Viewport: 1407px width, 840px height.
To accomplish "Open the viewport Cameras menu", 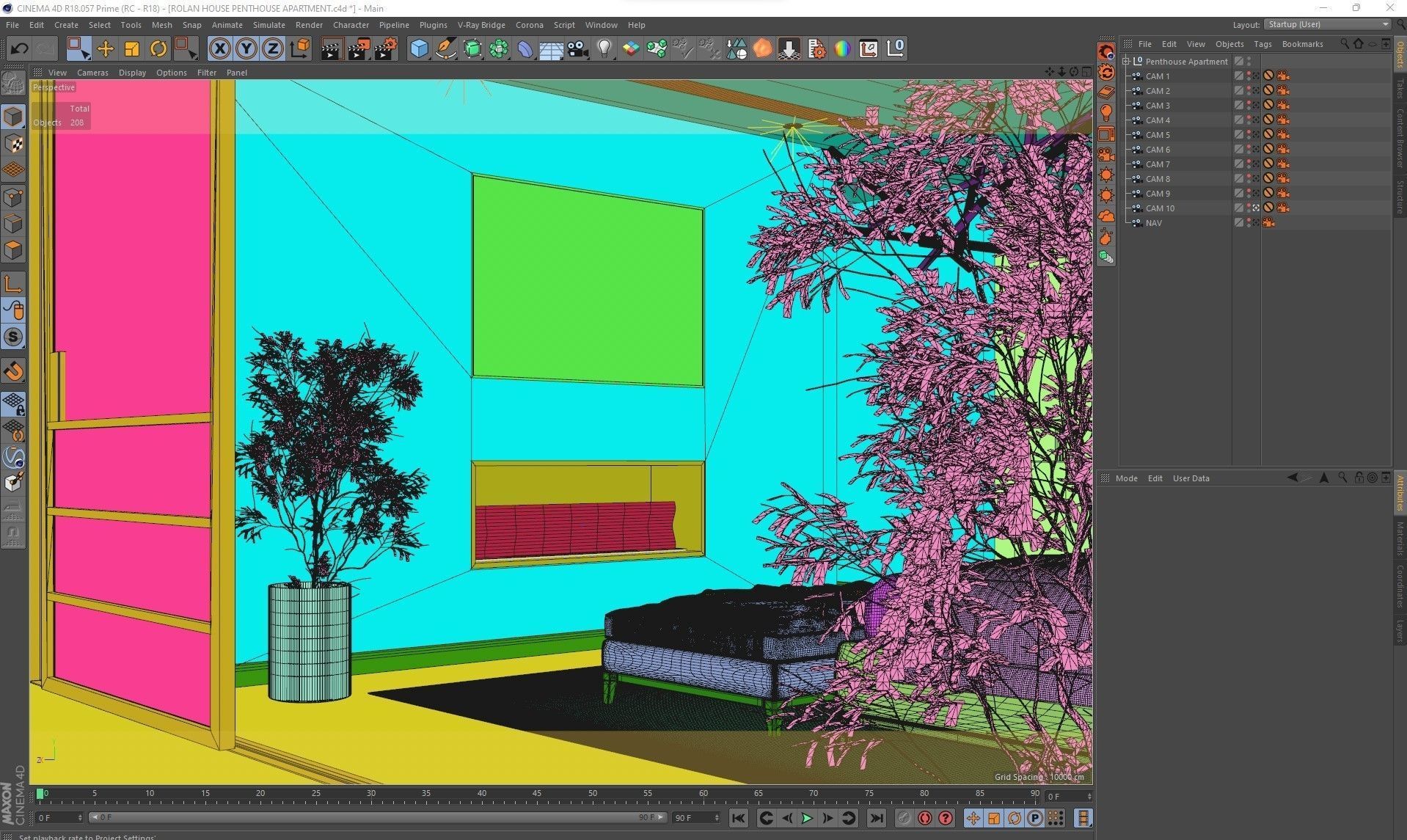I will point(92,73).
